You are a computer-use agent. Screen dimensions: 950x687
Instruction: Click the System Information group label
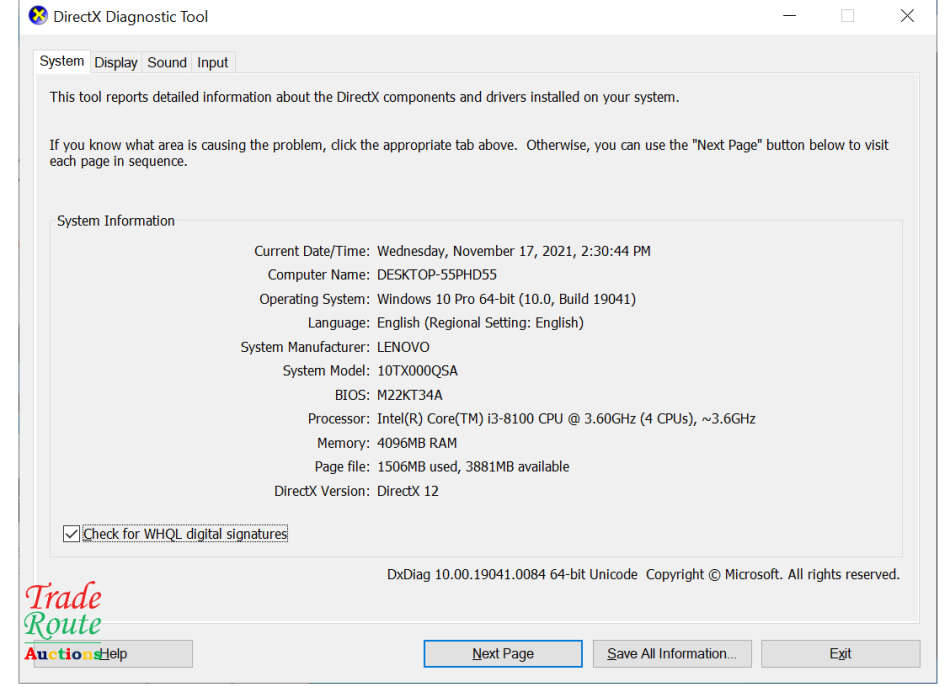(x=116, y=221)
